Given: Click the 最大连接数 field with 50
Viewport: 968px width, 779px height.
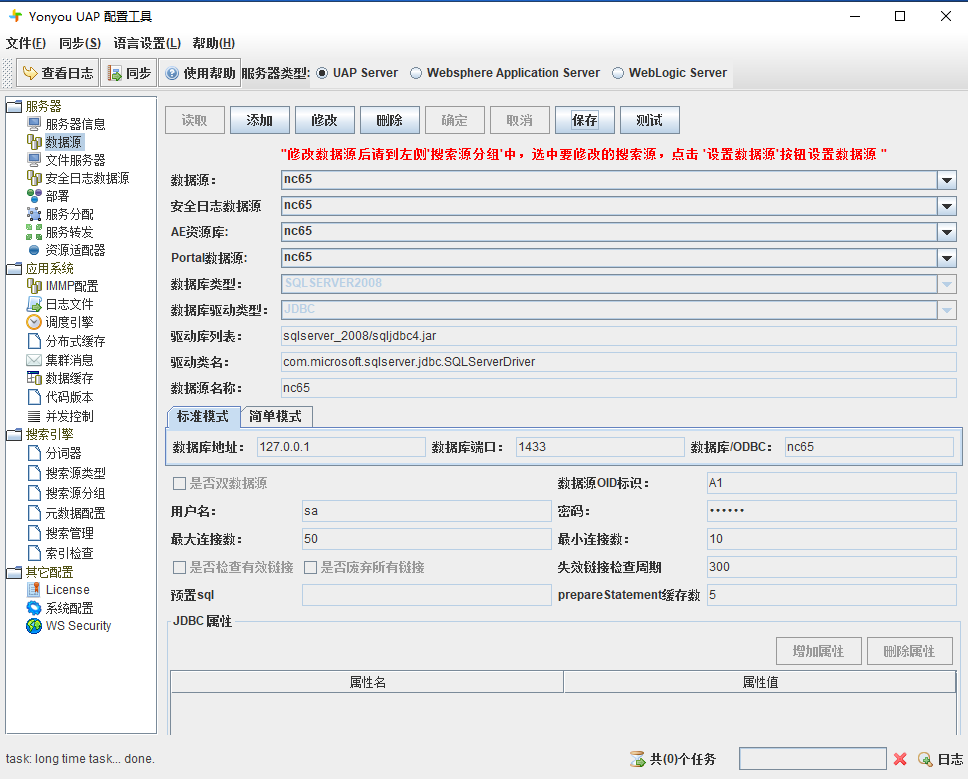Looking at the screenshot, I should tap(427, 539).
